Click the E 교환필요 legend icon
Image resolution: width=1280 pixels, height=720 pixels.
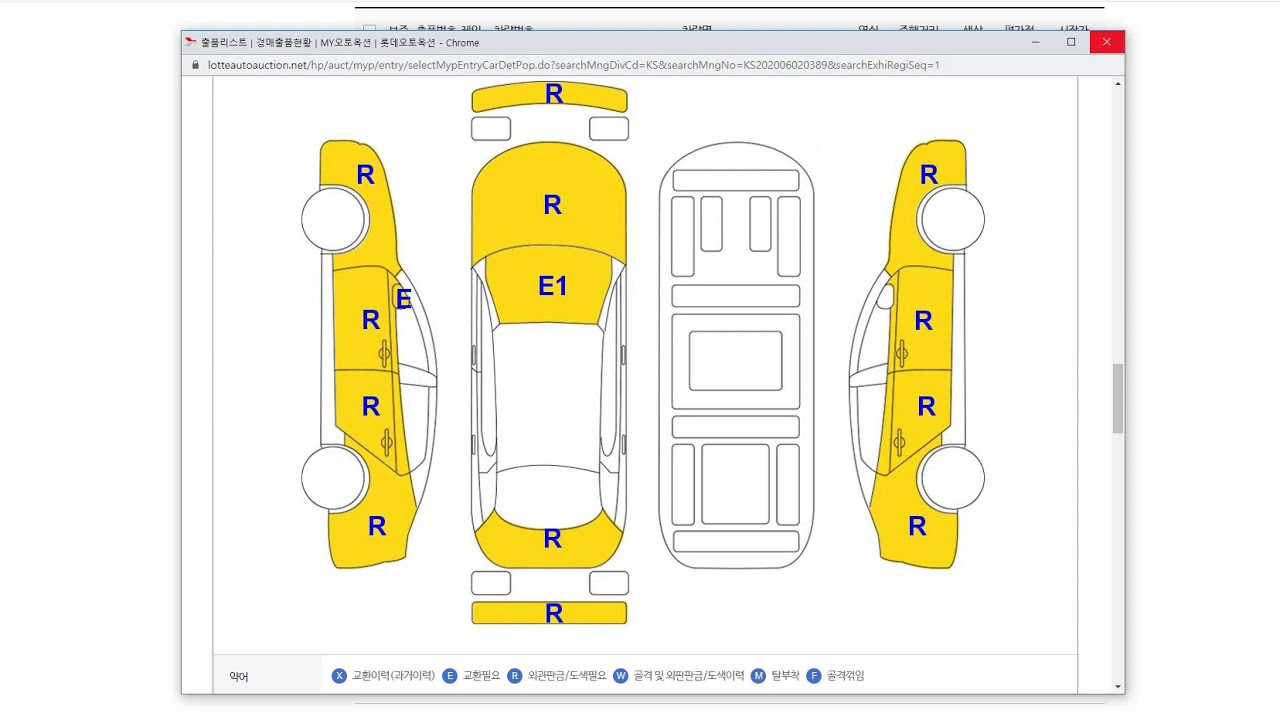[450, 676]
